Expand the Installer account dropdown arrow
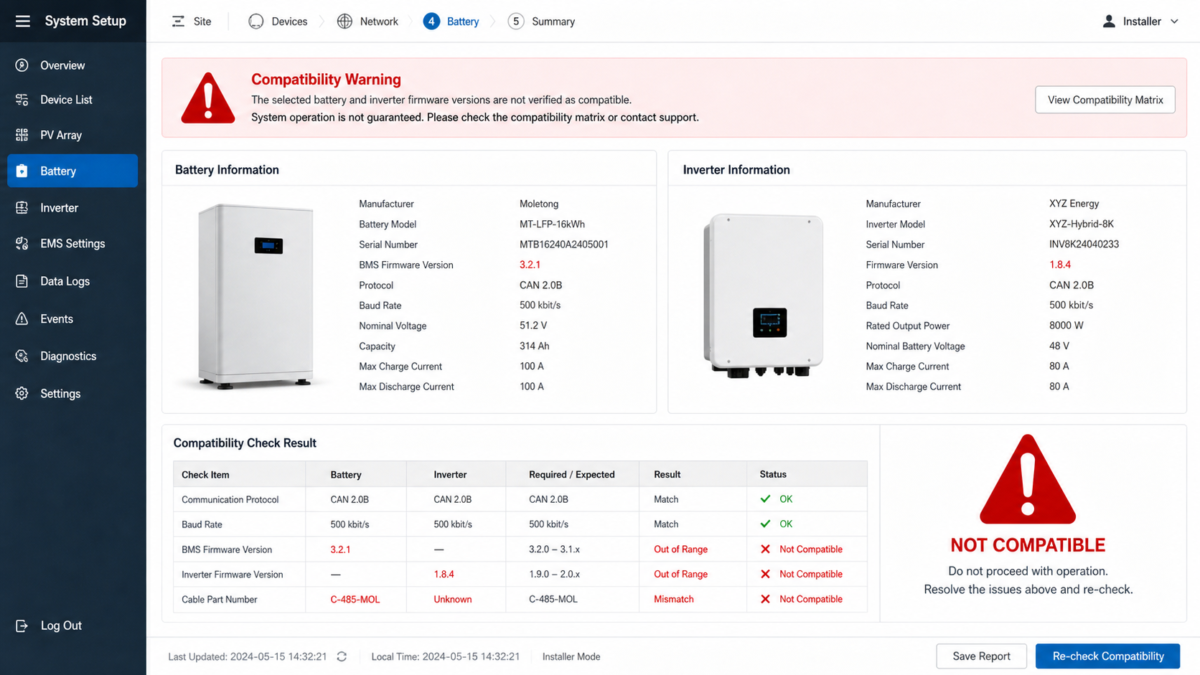 tap(1174, 21)
